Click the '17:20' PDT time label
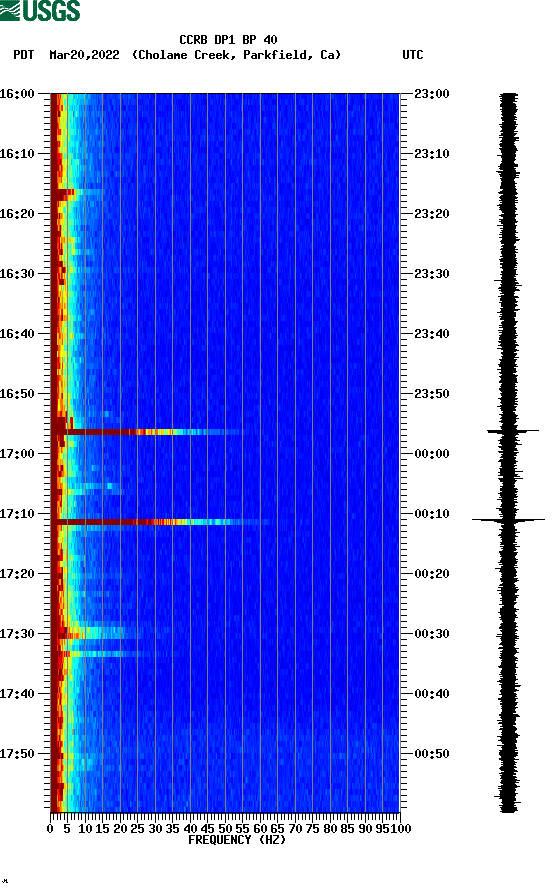The image size is (552, 892). pos(17,574)
